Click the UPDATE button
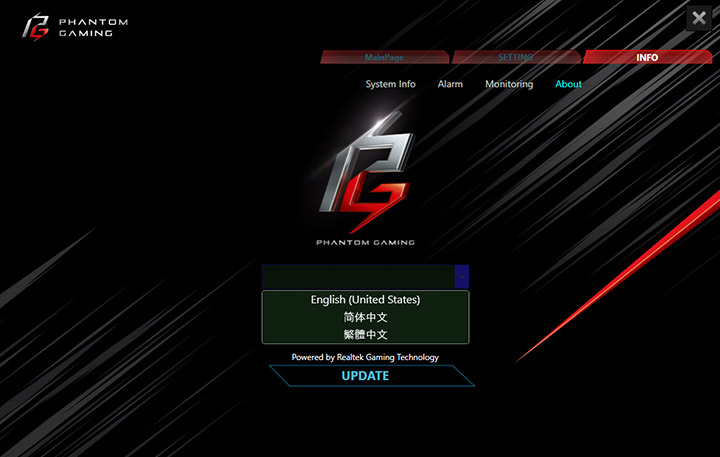The image size is (720, 457). click(x=371, y=376)
